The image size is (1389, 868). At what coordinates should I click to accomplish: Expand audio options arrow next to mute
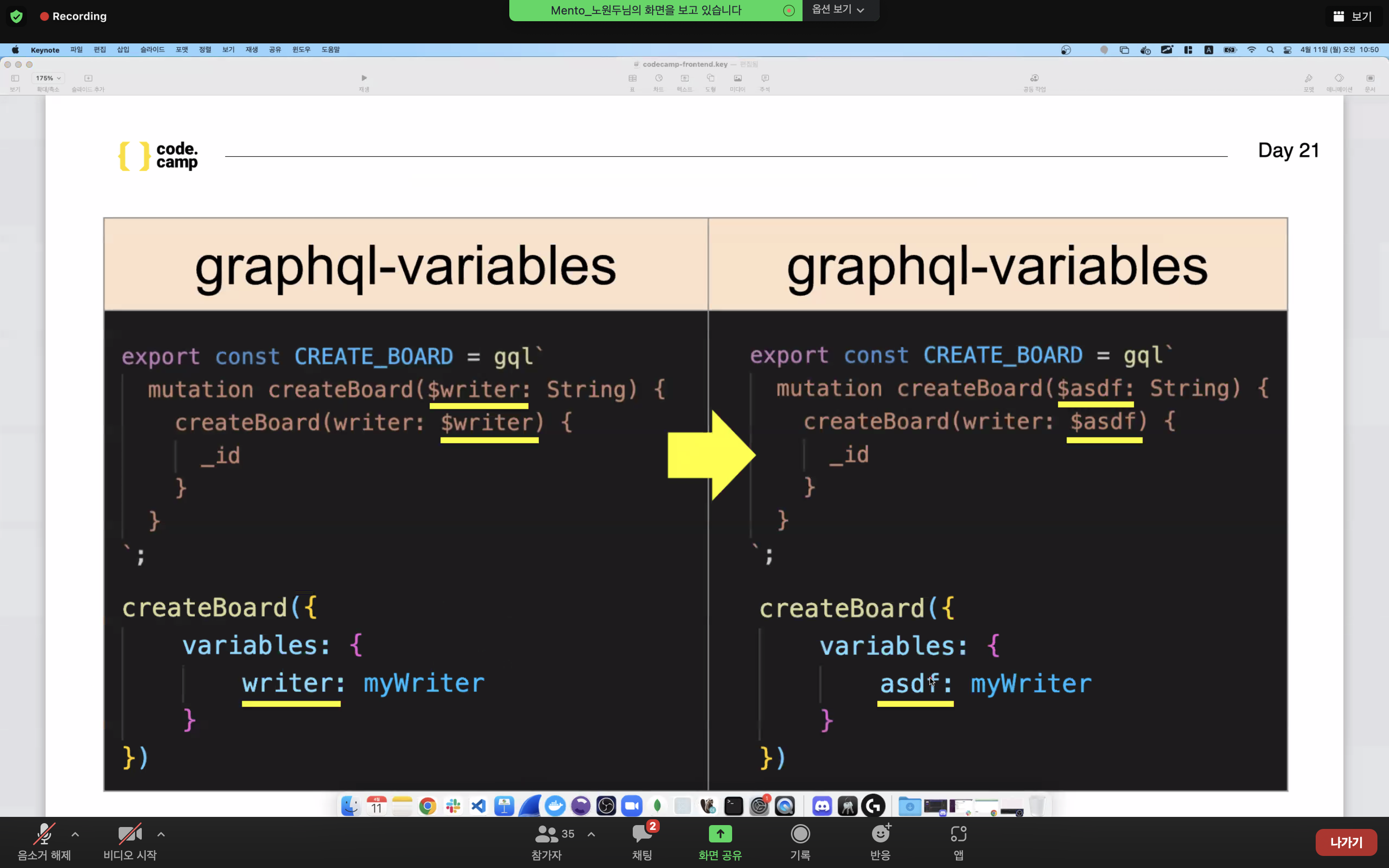[75, 834]
